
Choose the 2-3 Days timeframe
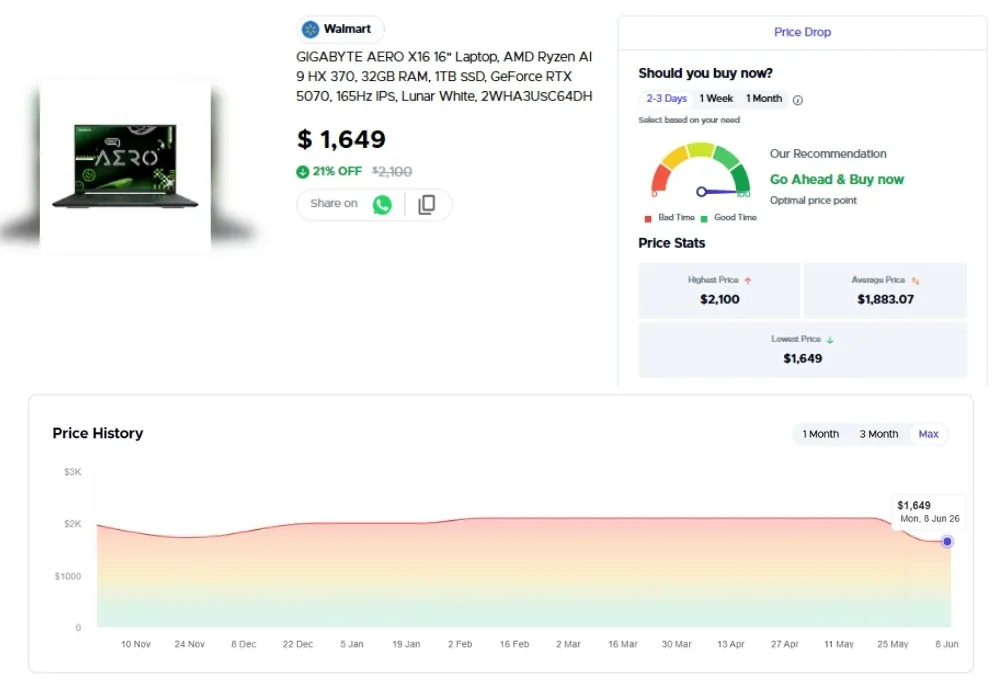pos(666,99)
